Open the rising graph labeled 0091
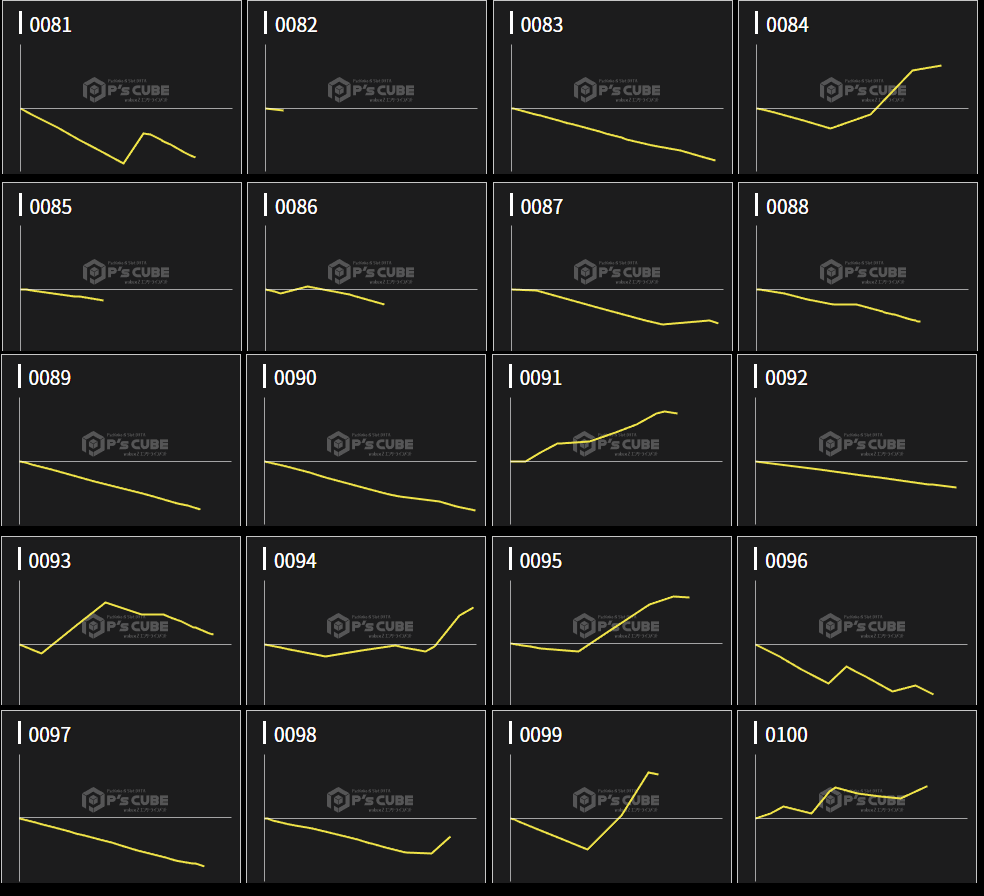 613,440
